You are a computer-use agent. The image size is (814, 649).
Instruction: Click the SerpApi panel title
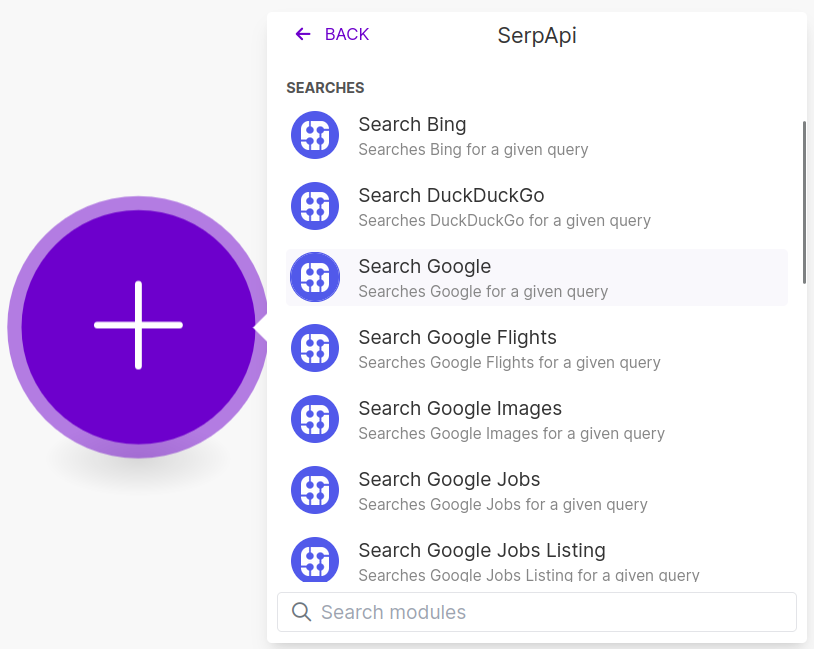537,36
